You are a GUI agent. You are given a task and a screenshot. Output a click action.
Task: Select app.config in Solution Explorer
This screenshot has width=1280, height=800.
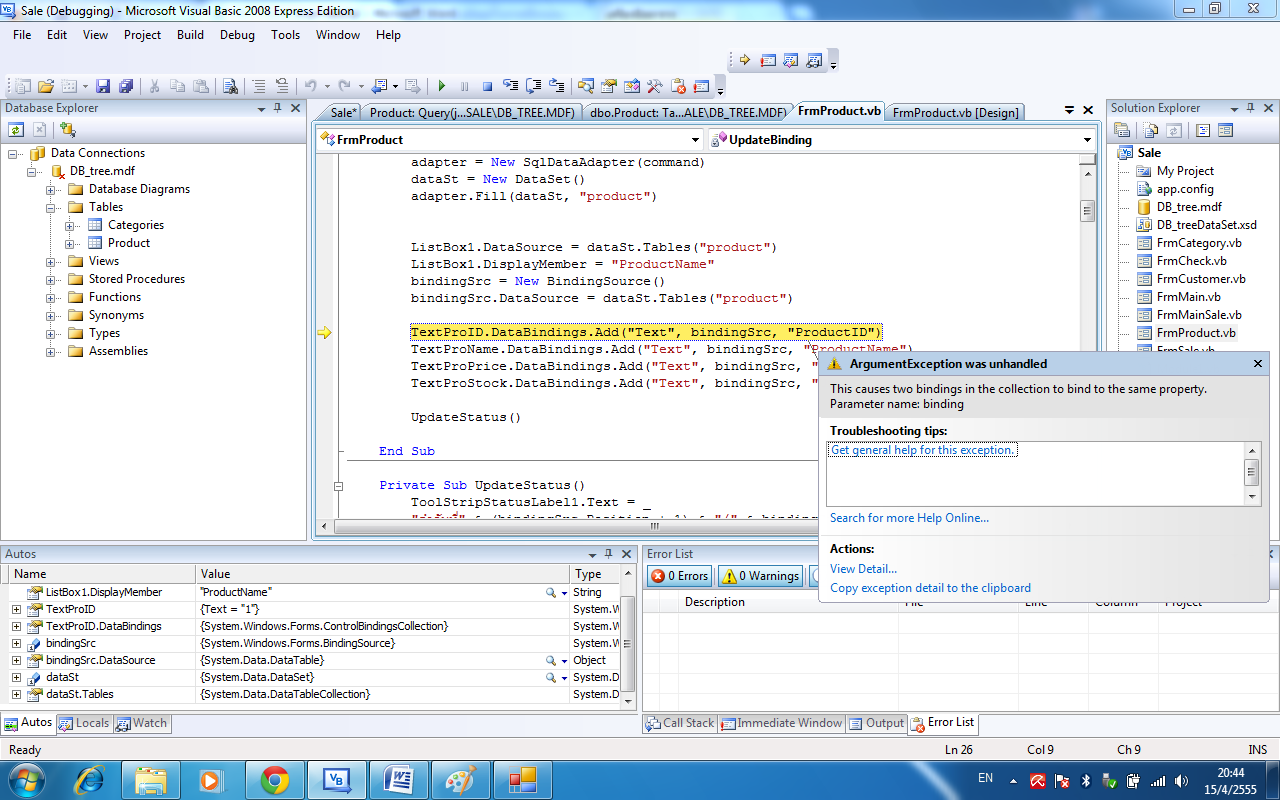1185,189
